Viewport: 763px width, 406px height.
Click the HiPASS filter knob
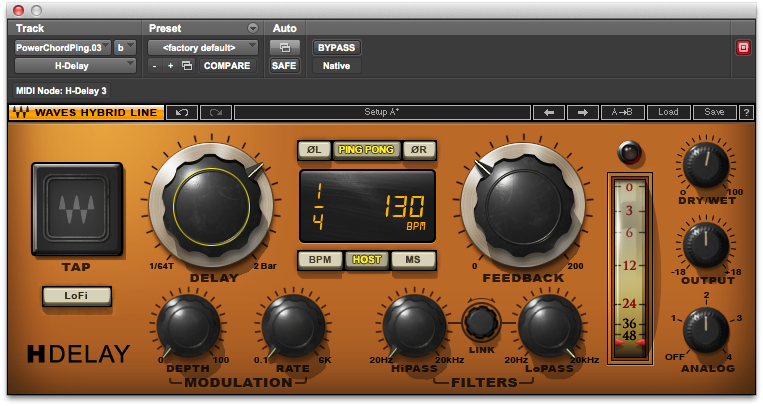415,325
